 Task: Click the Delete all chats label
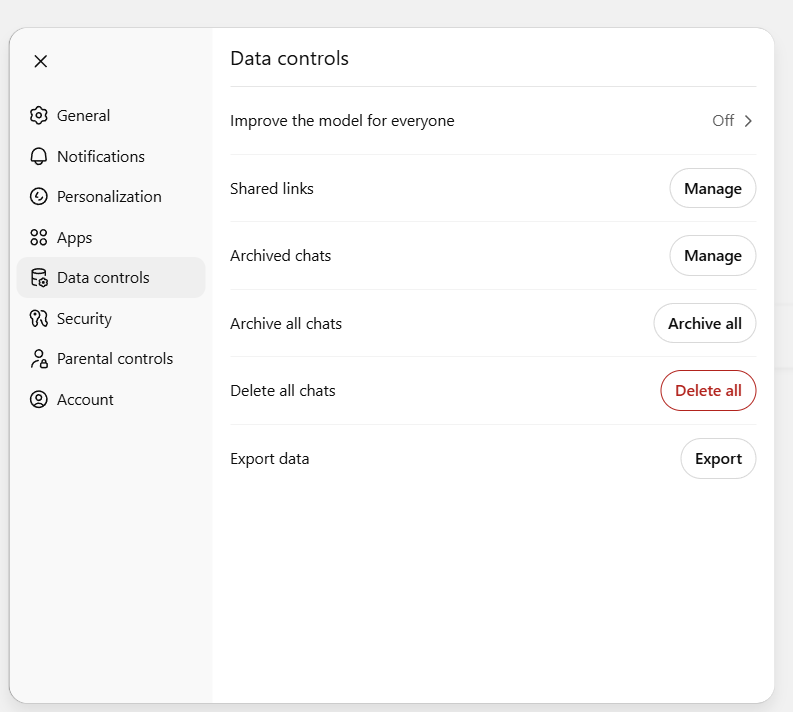pos(283,390)
